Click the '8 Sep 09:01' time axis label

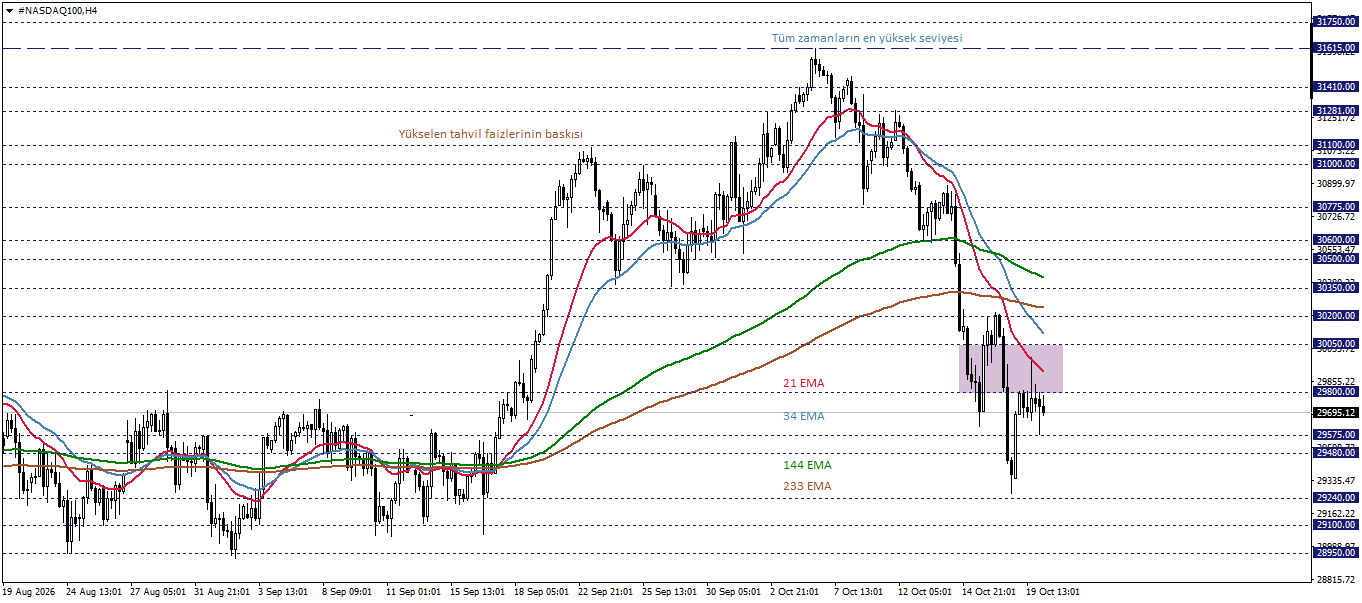(348, 592)
